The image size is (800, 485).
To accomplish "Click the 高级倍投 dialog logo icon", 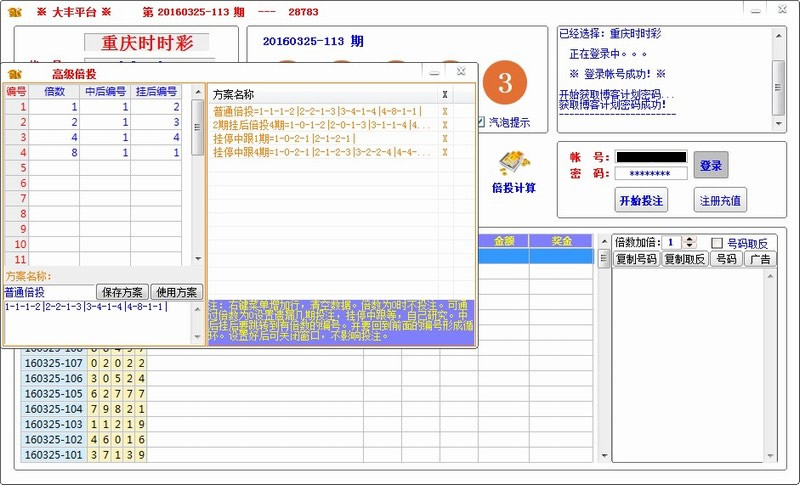I will coord(14,74).
